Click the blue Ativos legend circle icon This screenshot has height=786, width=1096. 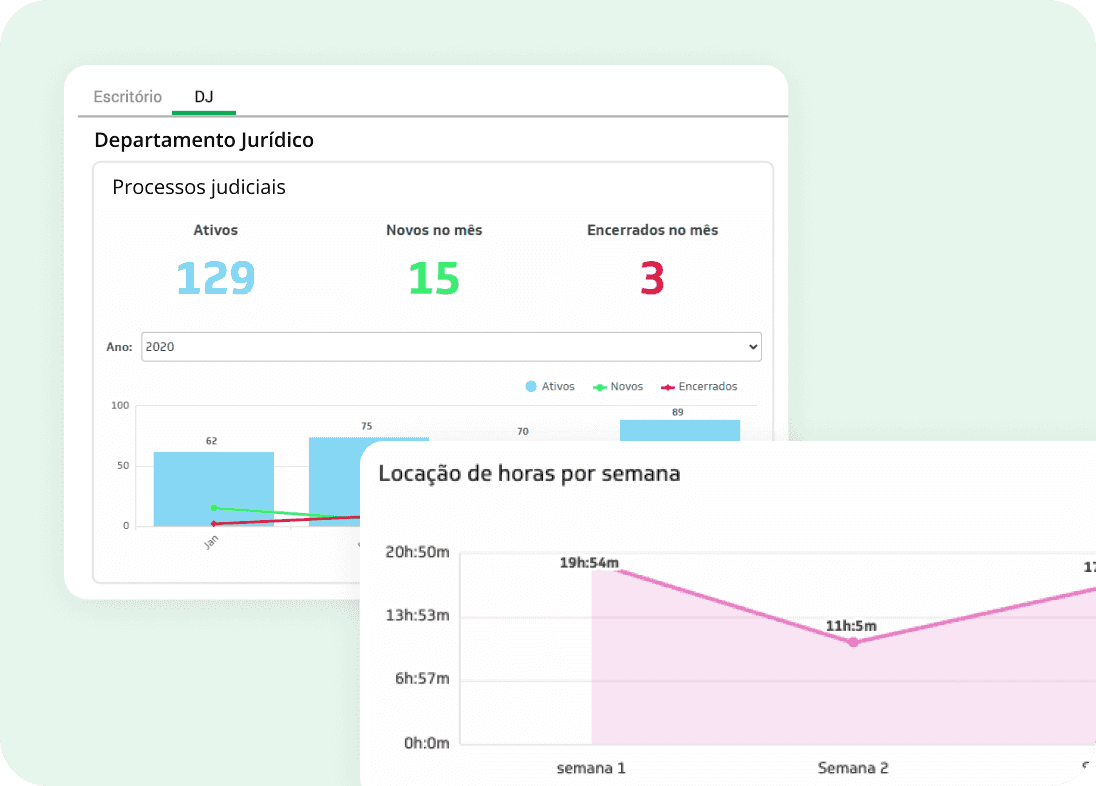point(531,387)
